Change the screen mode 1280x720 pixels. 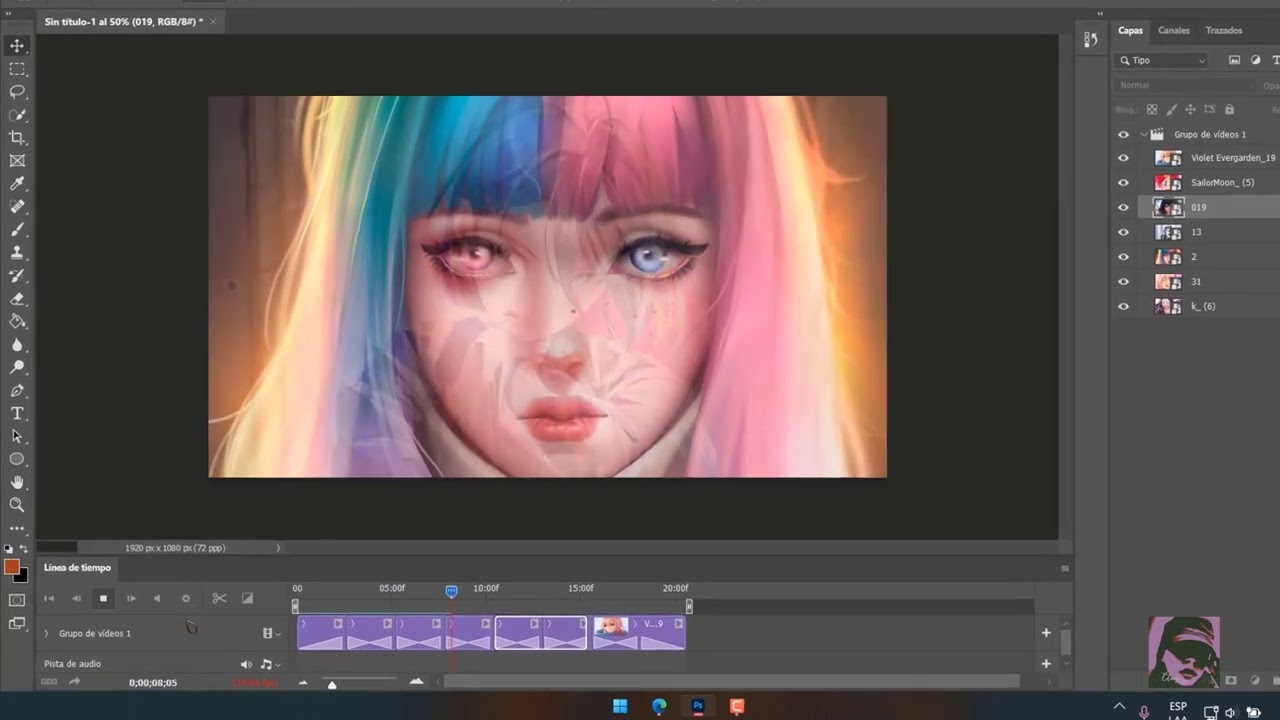(x=17, y=623)
